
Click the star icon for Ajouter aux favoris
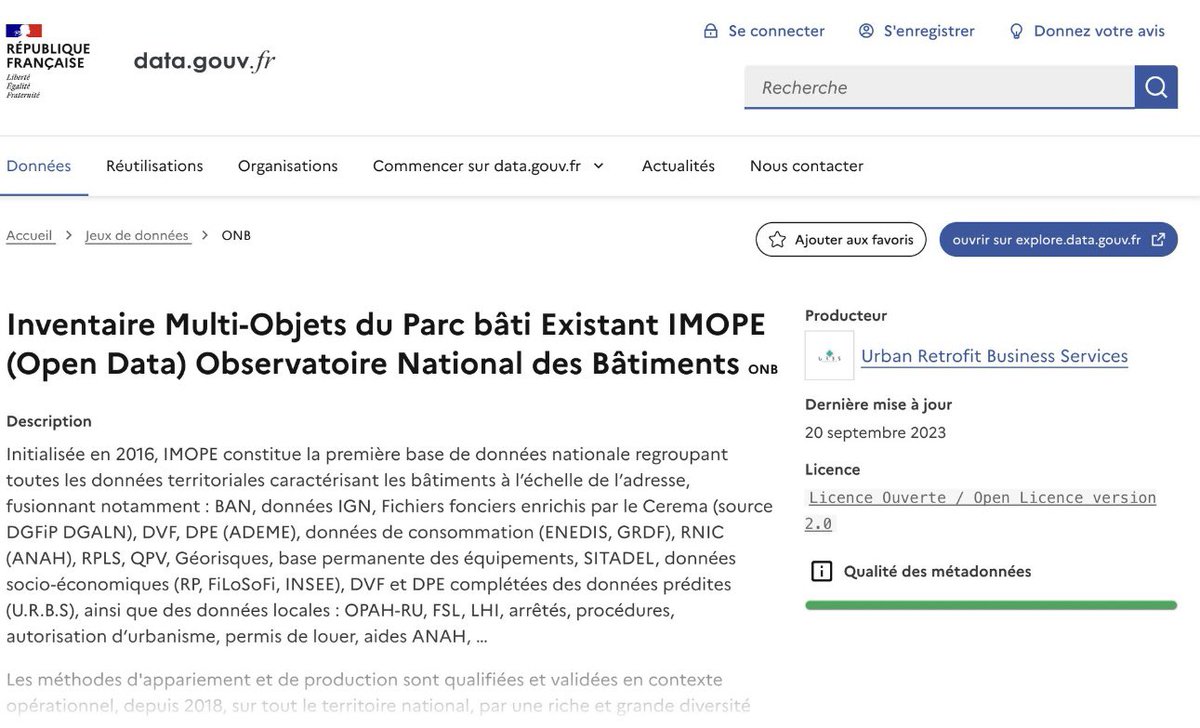click(776, 239)
